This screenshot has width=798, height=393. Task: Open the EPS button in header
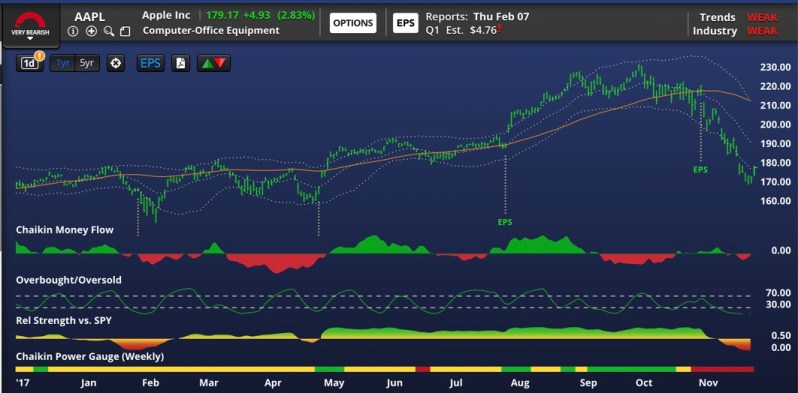[x=406, y=23]
